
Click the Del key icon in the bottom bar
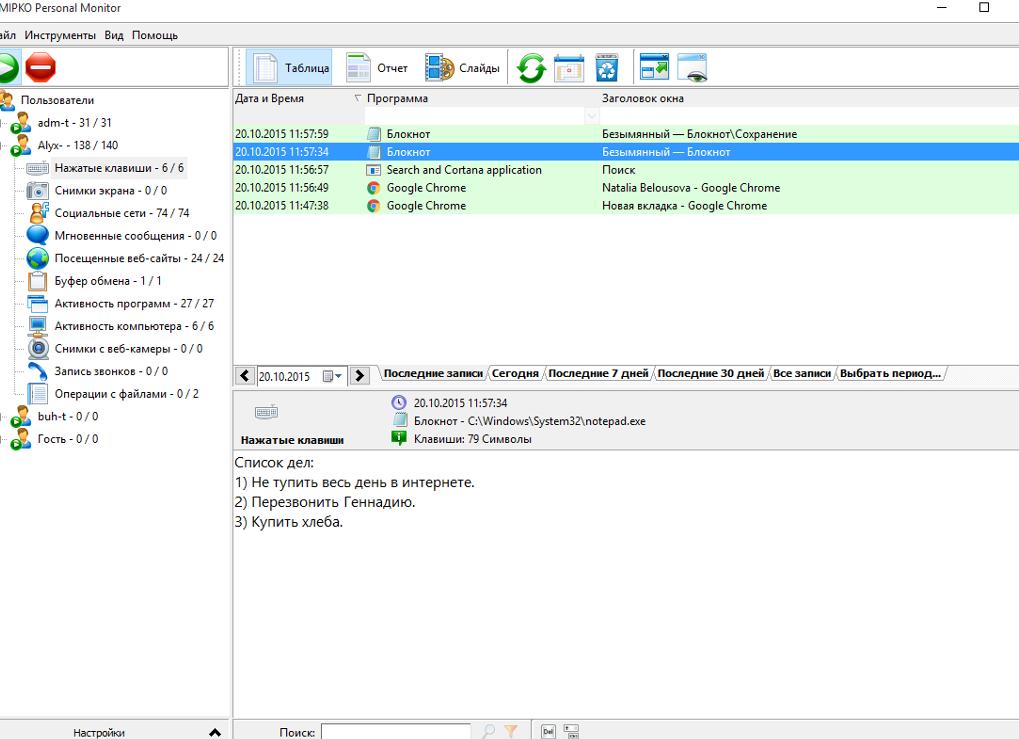[548, 731]
